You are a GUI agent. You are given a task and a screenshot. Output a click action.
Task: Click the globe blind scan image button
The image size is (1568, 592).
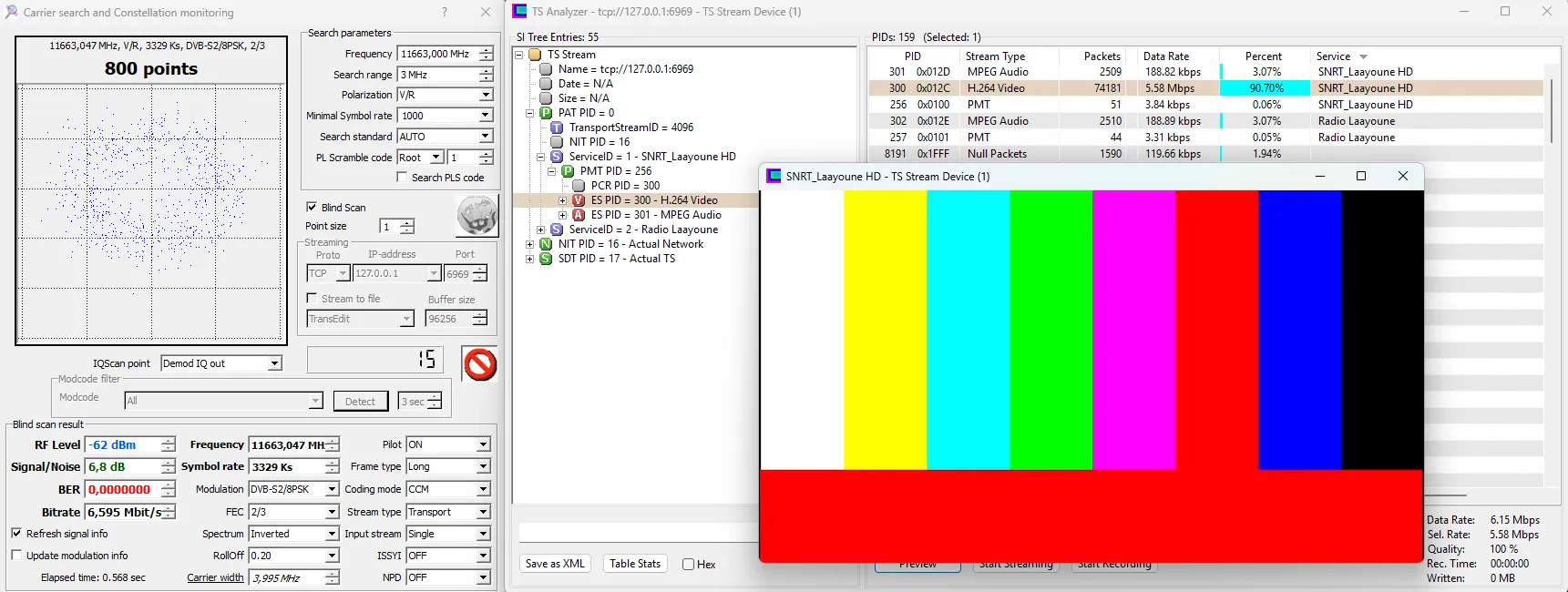coord(477,217)
